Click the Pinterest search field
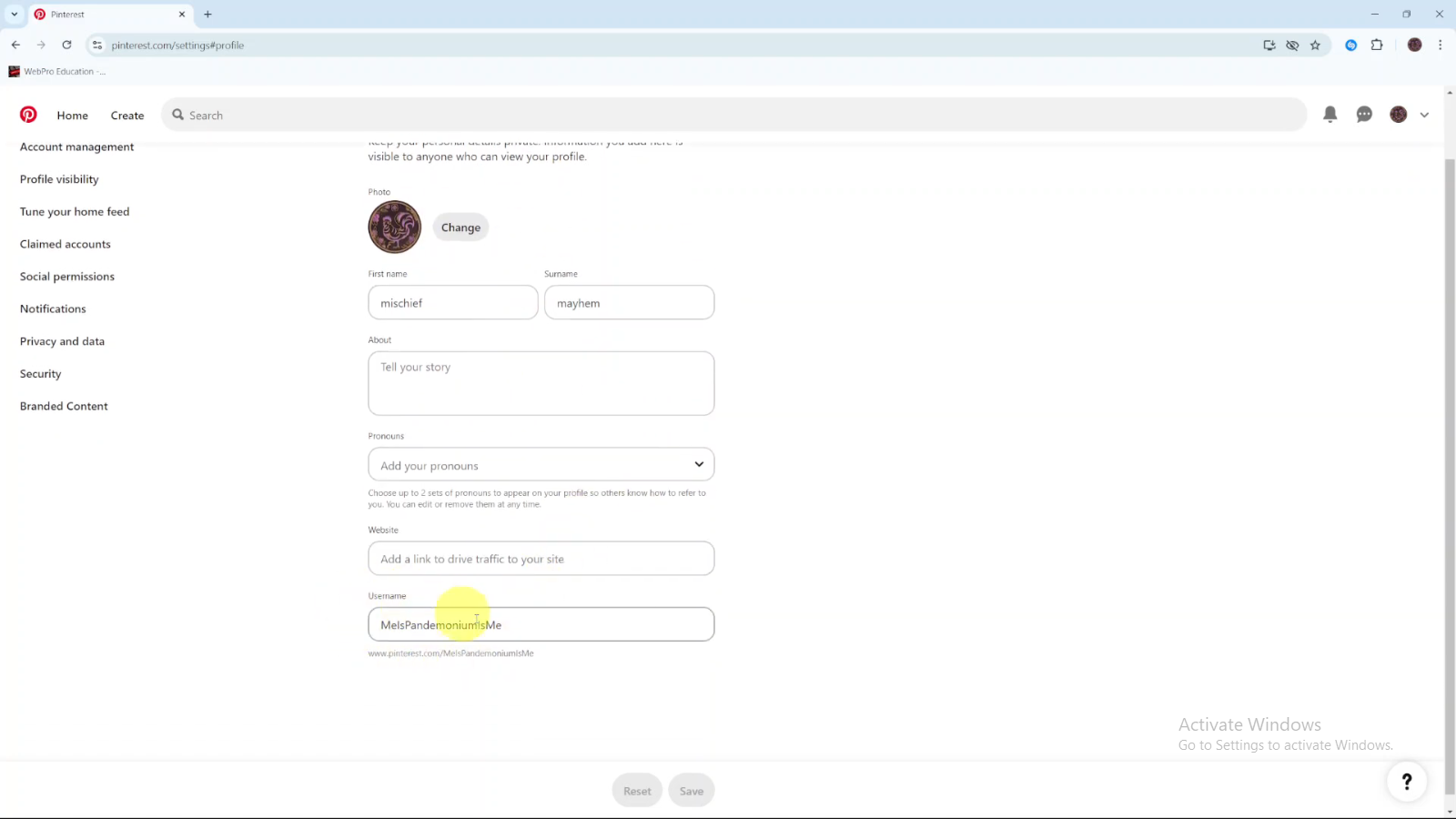Viewport: 1456px width, 819px height. [733, 115]
